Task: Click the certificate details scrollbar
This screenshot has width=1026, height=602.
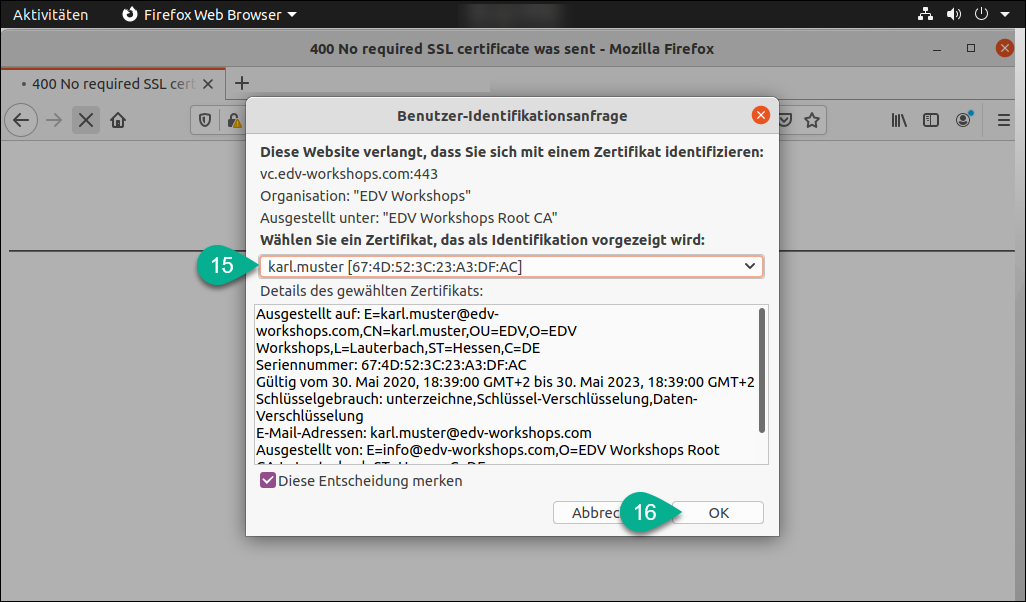Action: point(762,370)
